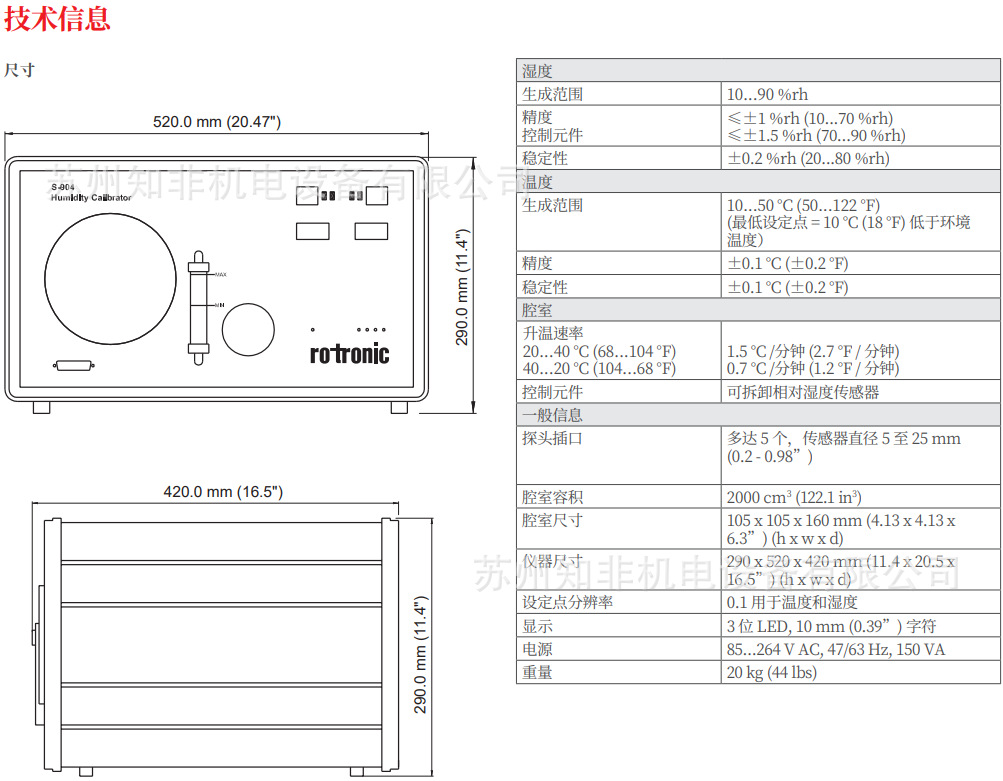Click the 腔室尺寸 row label

(552, 520)
